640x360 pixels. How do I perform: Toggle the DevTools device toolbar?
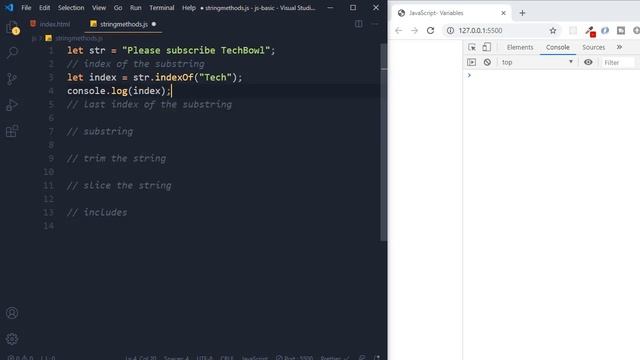click(487, 47)
